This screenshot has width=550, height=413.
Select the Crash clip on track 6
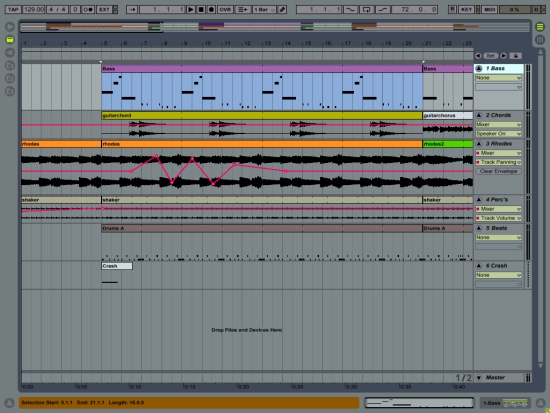click(117, 266)
